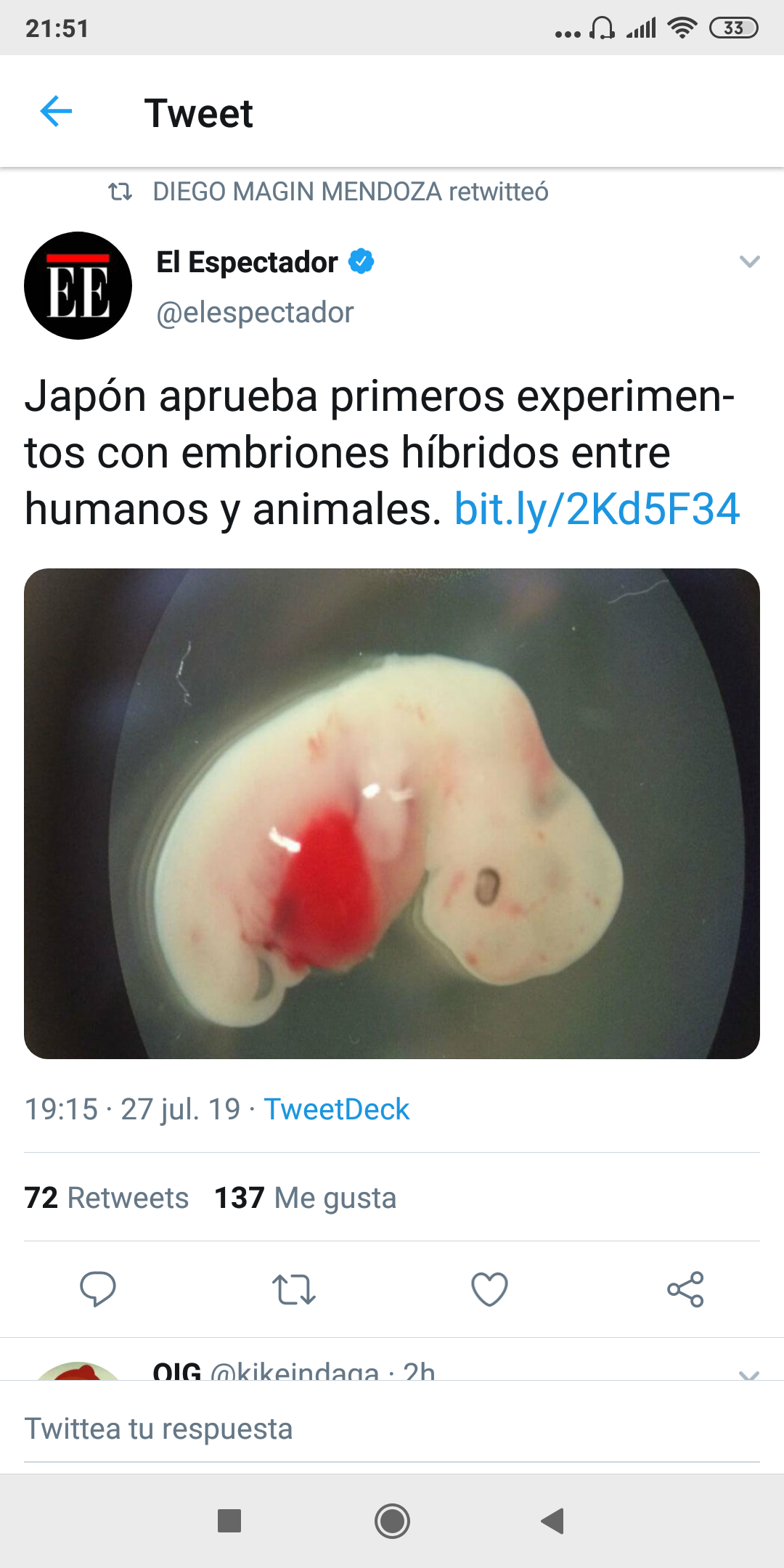Open DIEGO MAGIN MENDOZA retwitteó label
The height and width of the screenshot is (1568, 784).
pyautogui.click(x=351, y=192)
